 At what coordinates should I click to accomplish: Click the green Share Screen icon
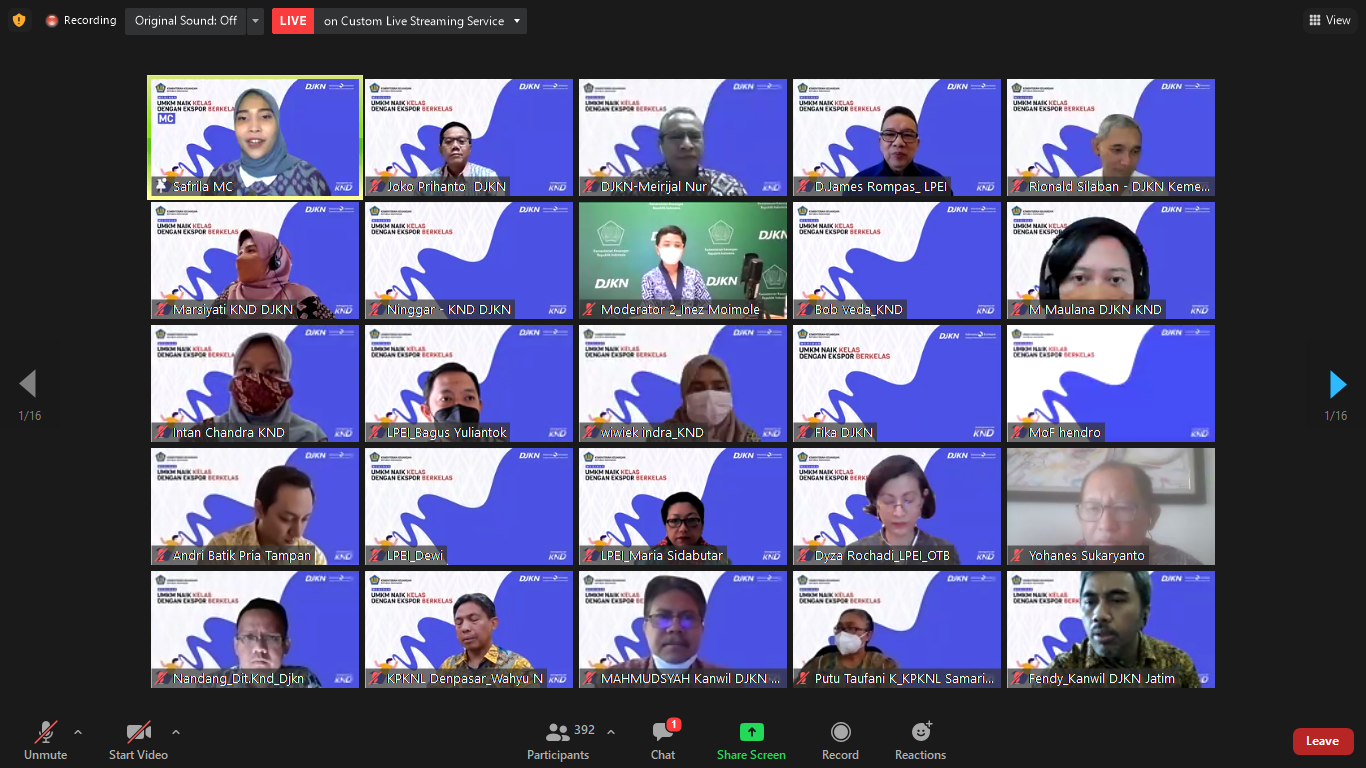click(751, 733)
